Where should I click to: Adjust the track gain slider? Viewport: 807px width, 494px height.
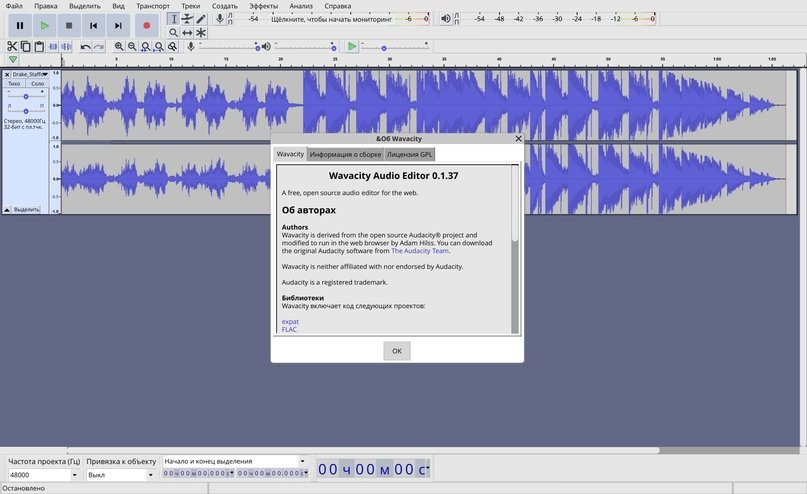click(x=26, y=96)
